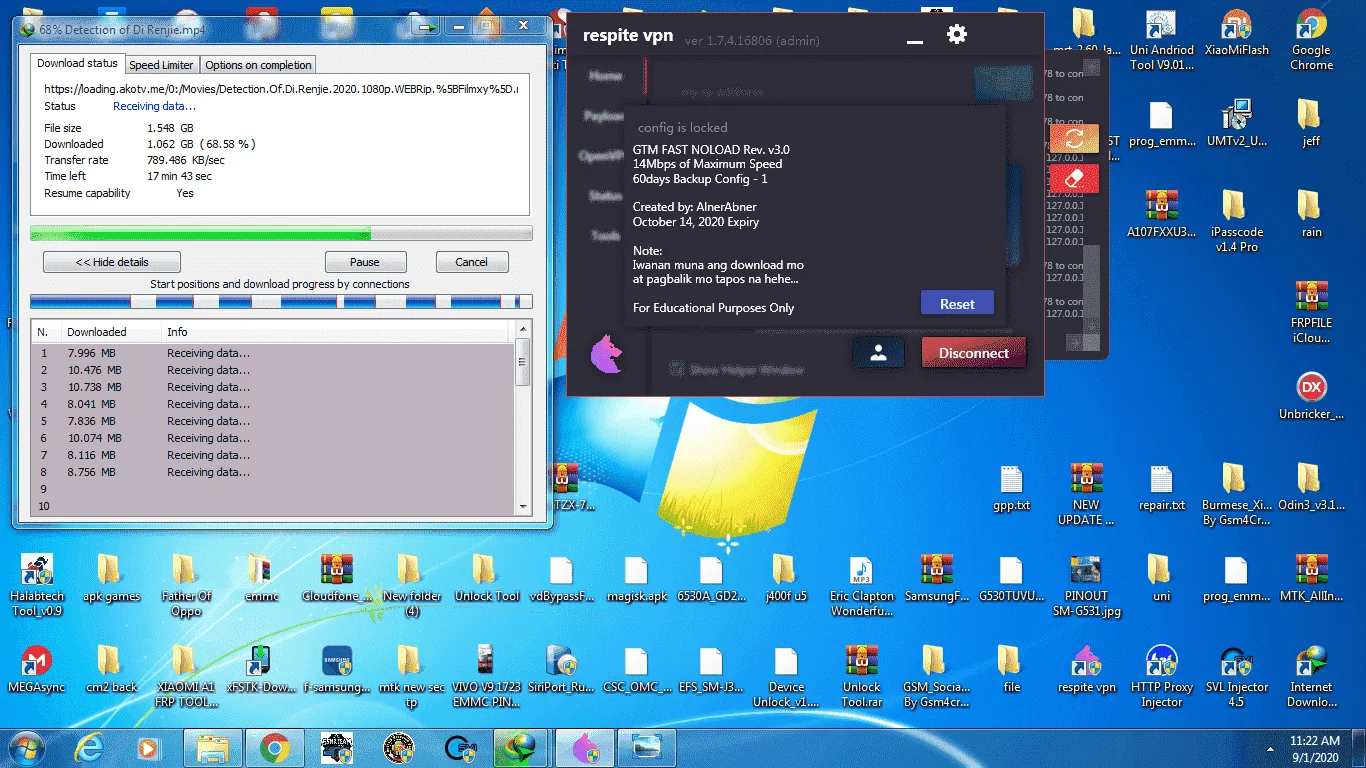Open Windows Media Player from the taskbar
Screen dimensions: 1366x768
click(148, 747)
